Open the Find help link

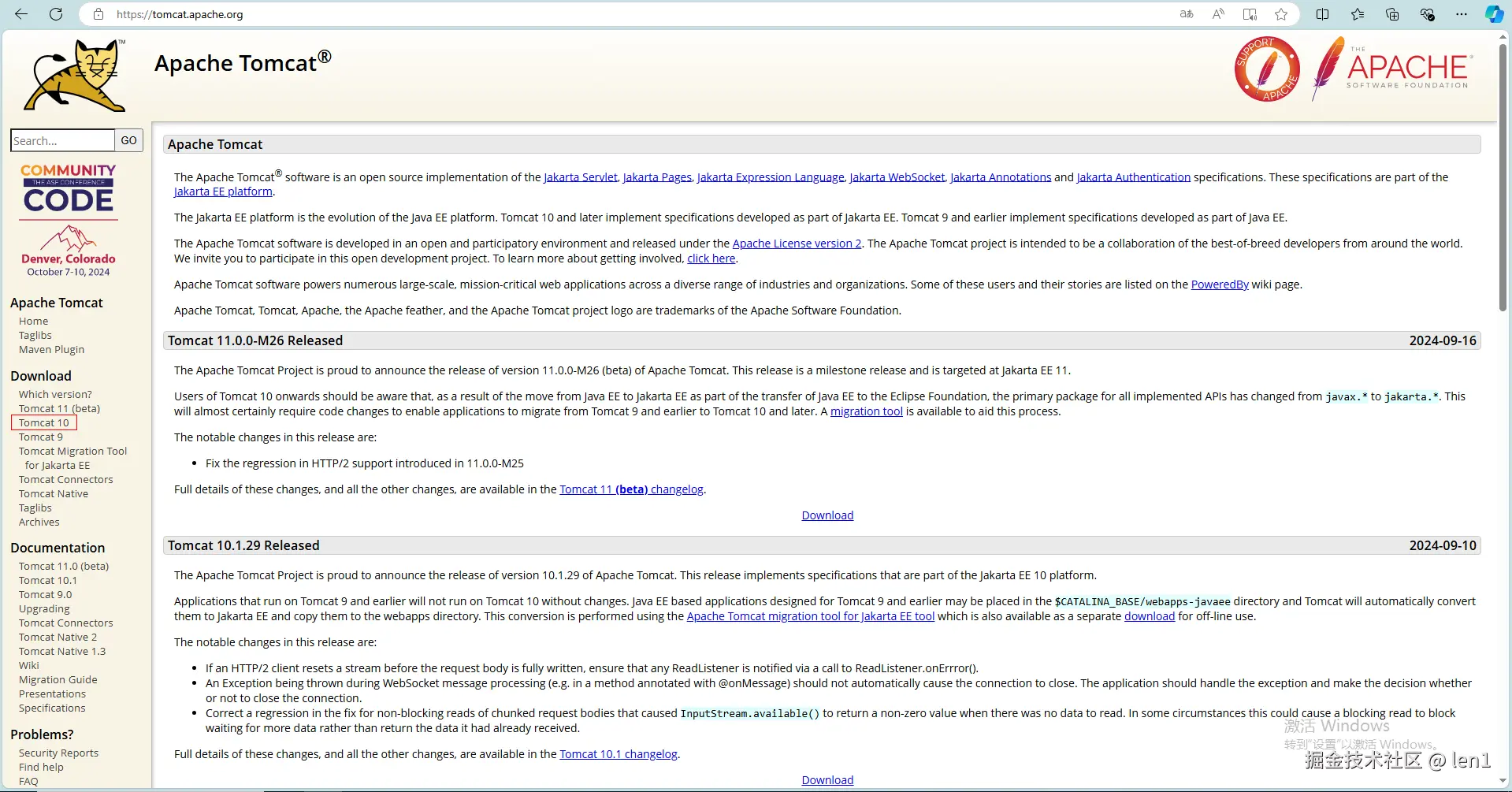tap(41, 767)
